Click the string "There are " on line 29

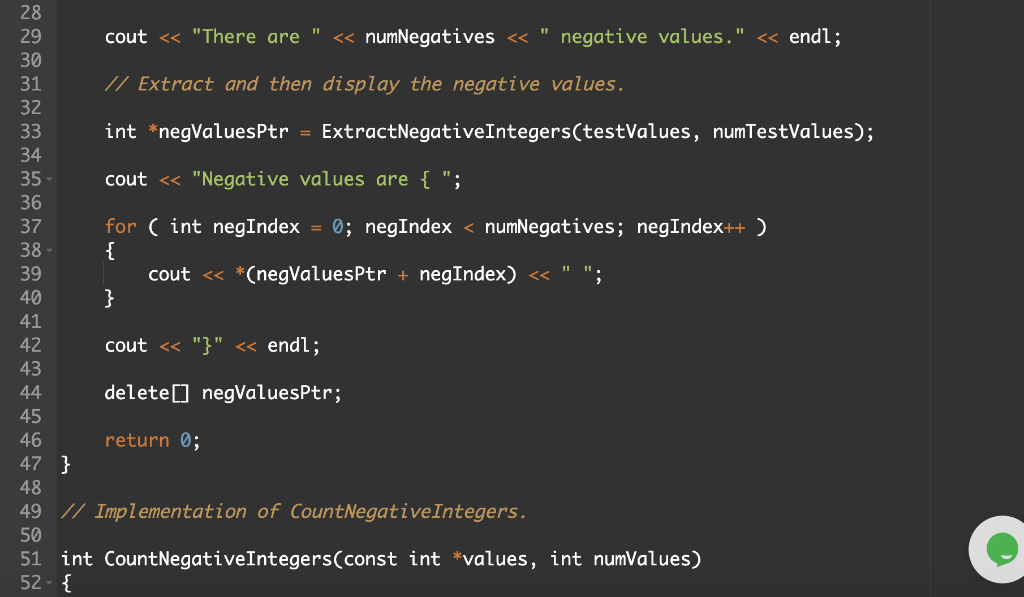pyautogui.click(x=256, y=37)
